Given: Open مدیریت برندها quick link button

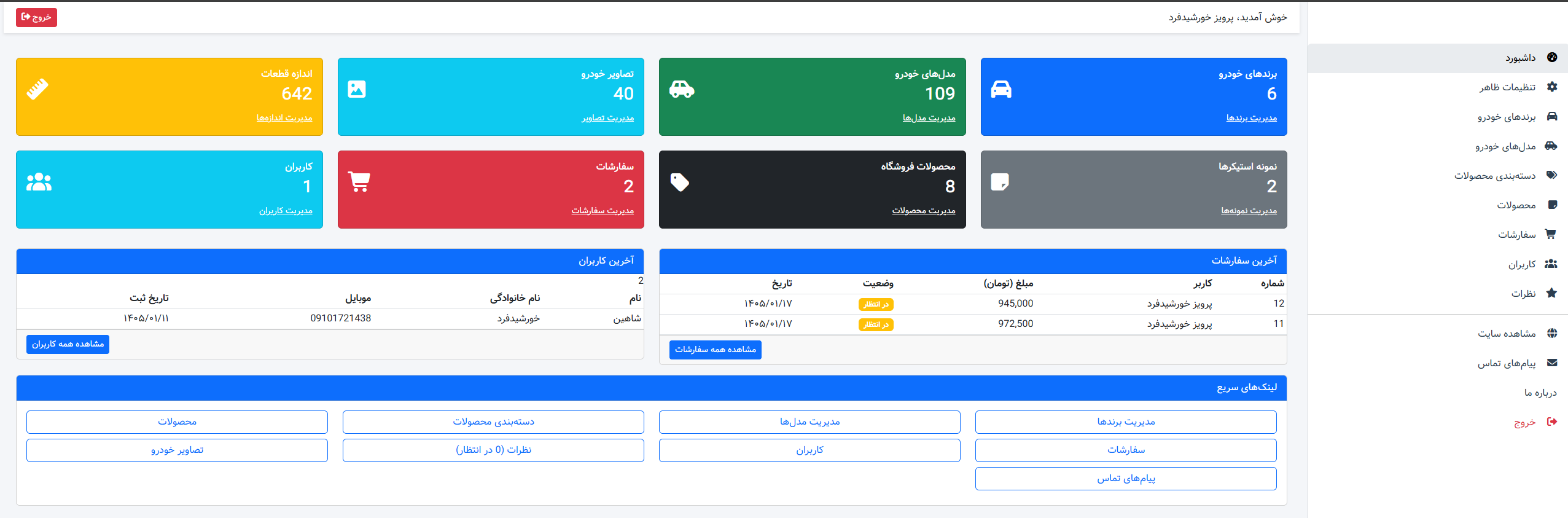Looking at the screenshot, I should pyautogui.click(x=1126, y=422).
